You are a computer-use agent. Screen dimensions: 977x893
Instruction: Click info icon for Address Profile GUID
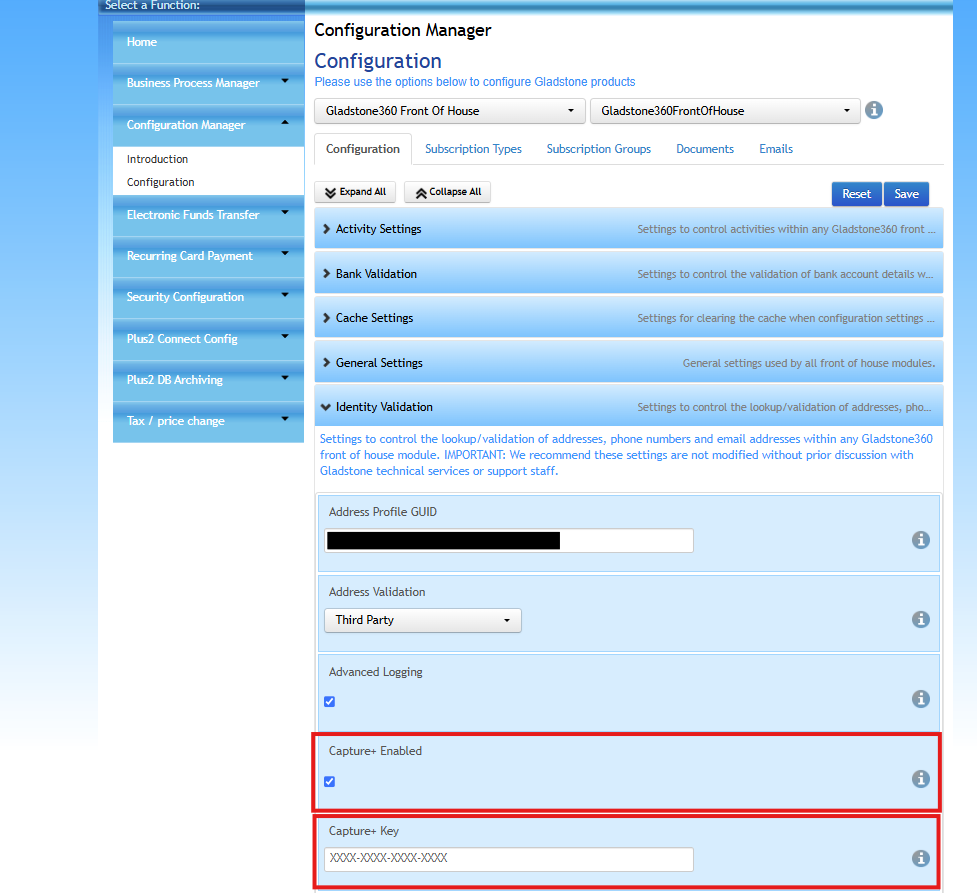[920, 540]
